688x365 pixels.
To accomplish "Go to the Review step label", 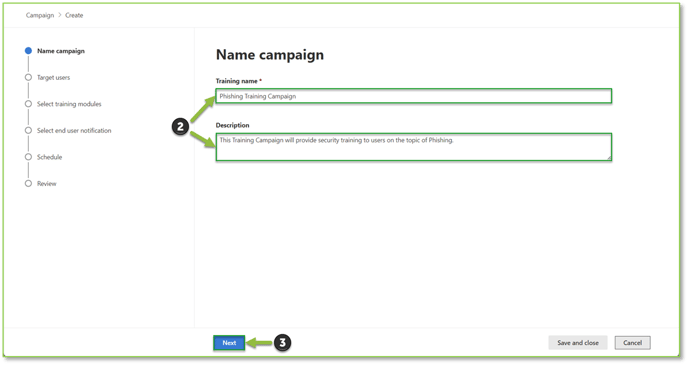I will (x=47, y=184).
